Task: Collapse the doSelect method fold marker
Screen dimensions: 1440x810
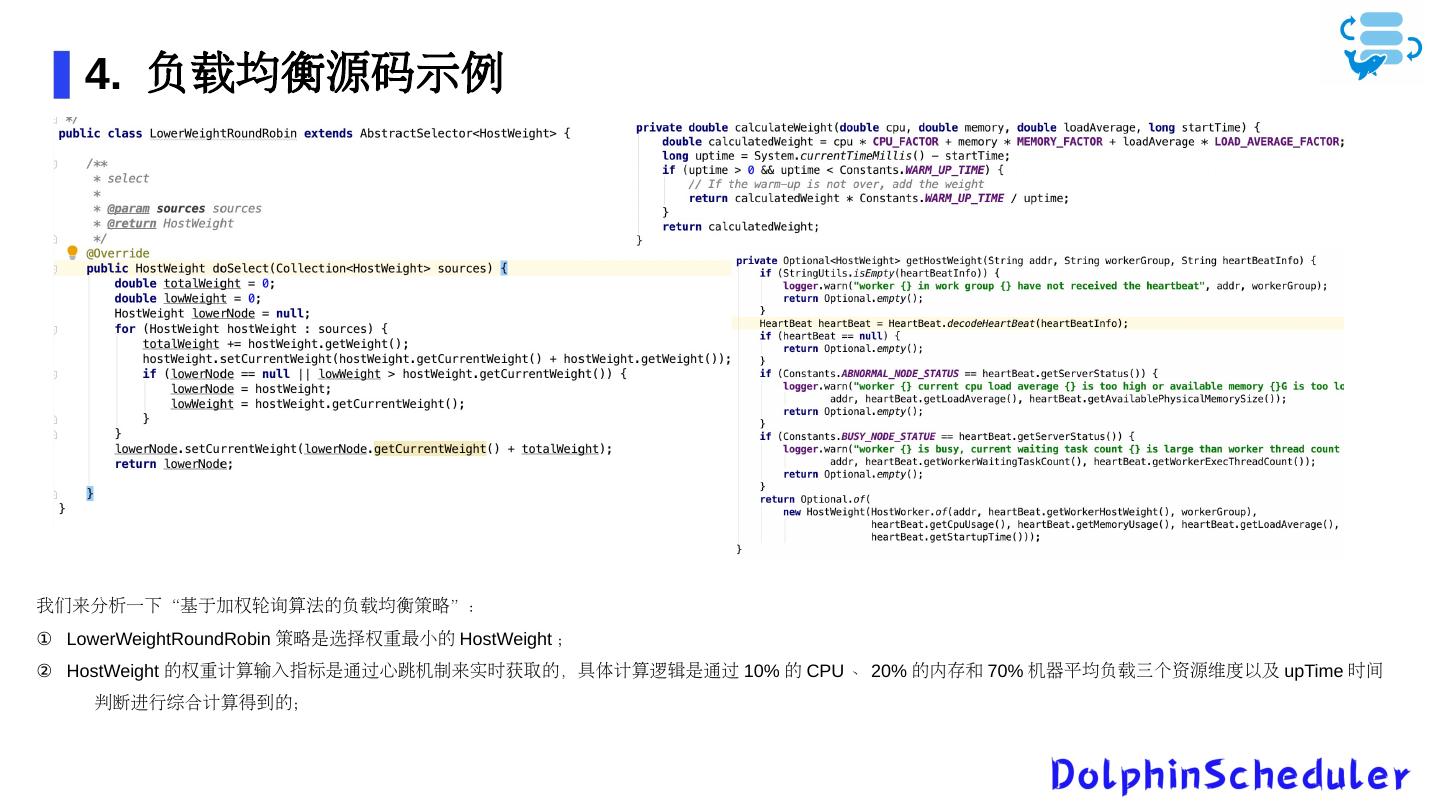Action: pos(56,268)
